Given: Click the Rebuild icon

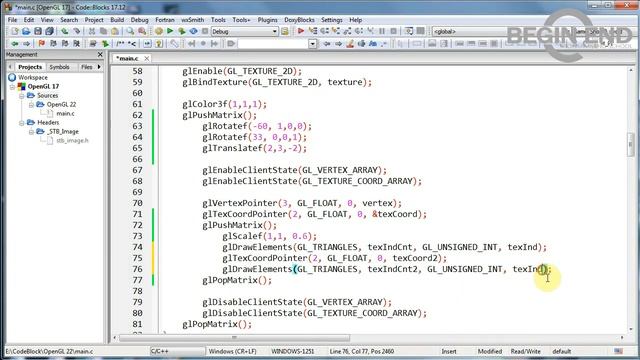Looking at the screenshot, I should point(193,31).
